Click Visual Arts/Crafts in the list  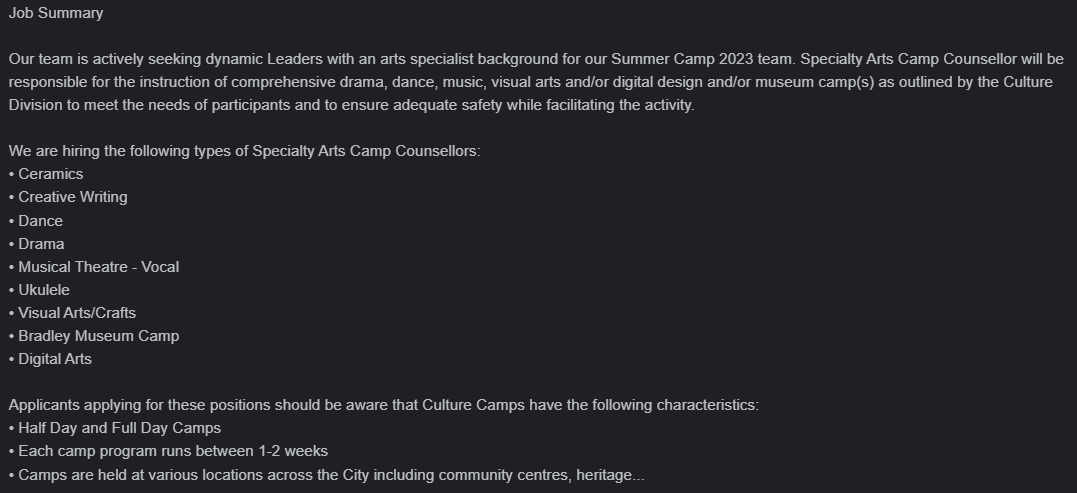[x=72, y=312]
